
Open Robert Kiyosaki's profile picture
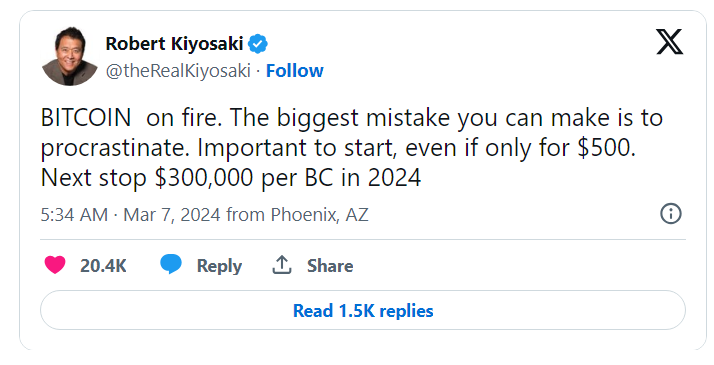(x=70, y=56)
